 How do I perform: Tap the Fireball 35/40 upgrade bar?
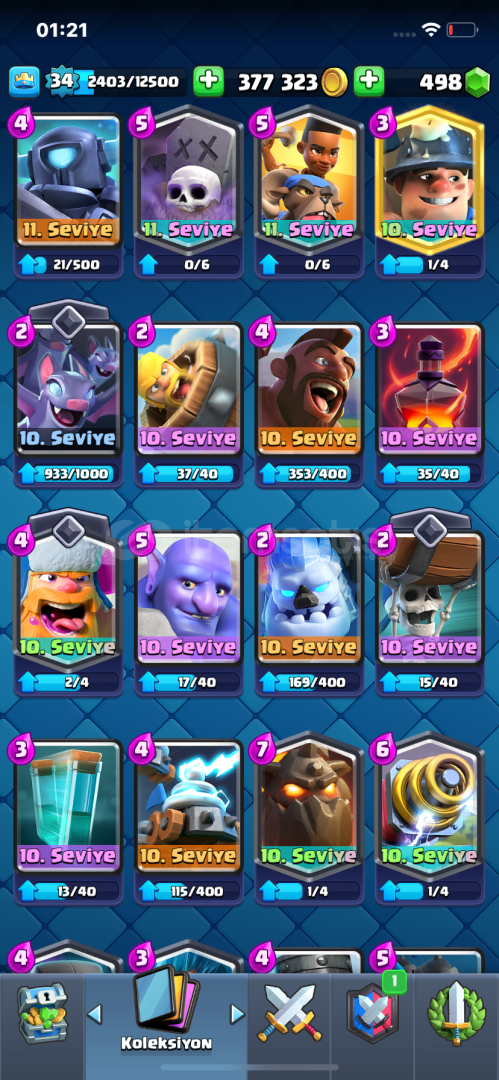coord(429,474)
